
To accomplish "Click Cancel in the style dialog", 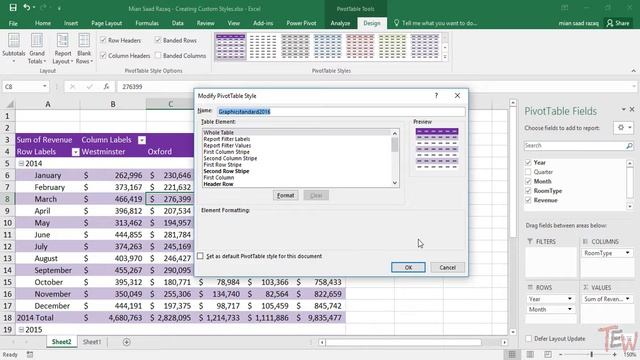I will [447, 267].
